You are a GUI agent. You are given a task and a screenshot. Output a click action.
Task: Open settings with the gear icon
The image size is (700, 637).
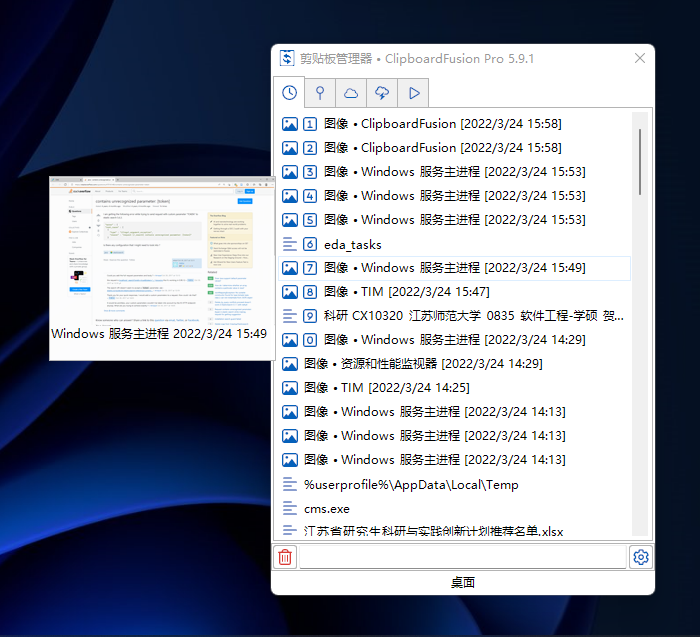pos(641,557)
